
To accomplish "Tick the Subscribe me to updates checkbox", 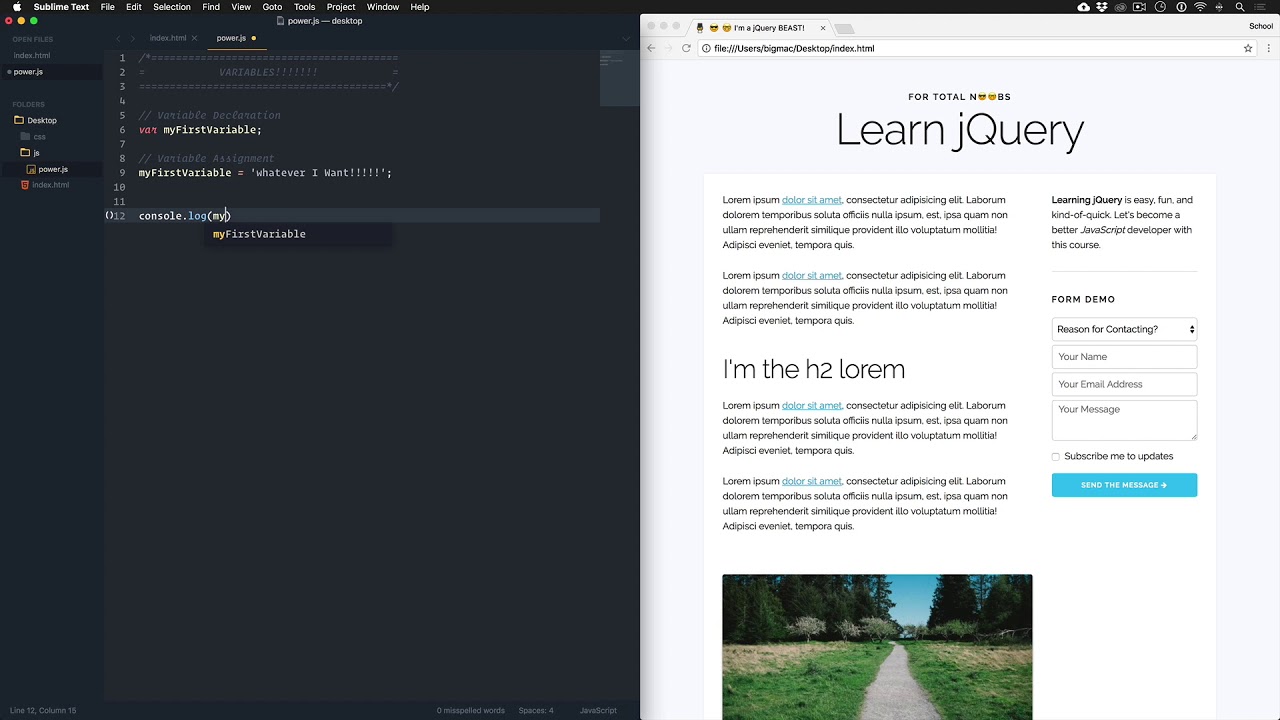I will 1055,457.
